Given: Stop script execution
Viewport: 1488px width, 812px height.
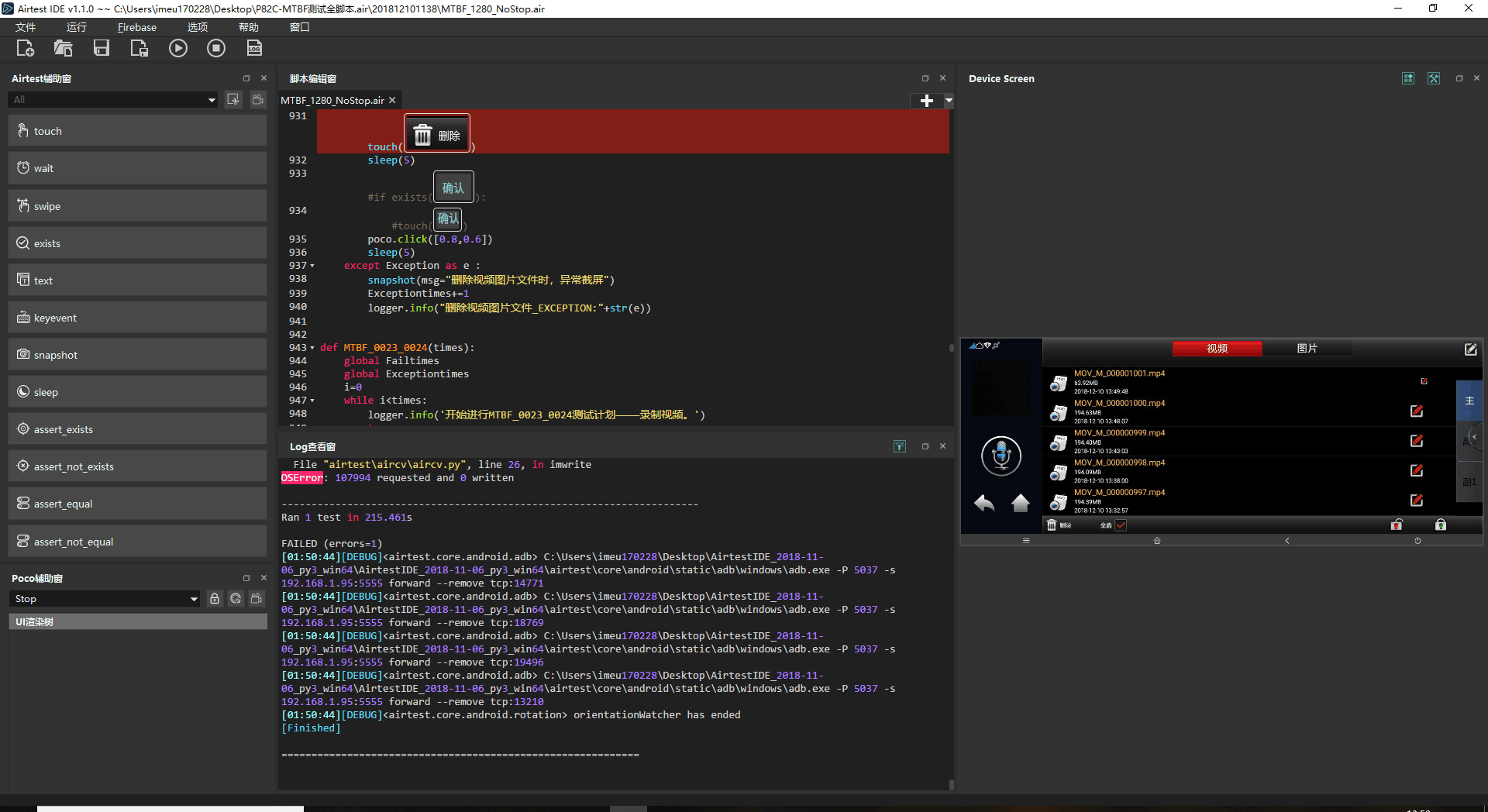Looking at the screenshot, I should (215, 48).
